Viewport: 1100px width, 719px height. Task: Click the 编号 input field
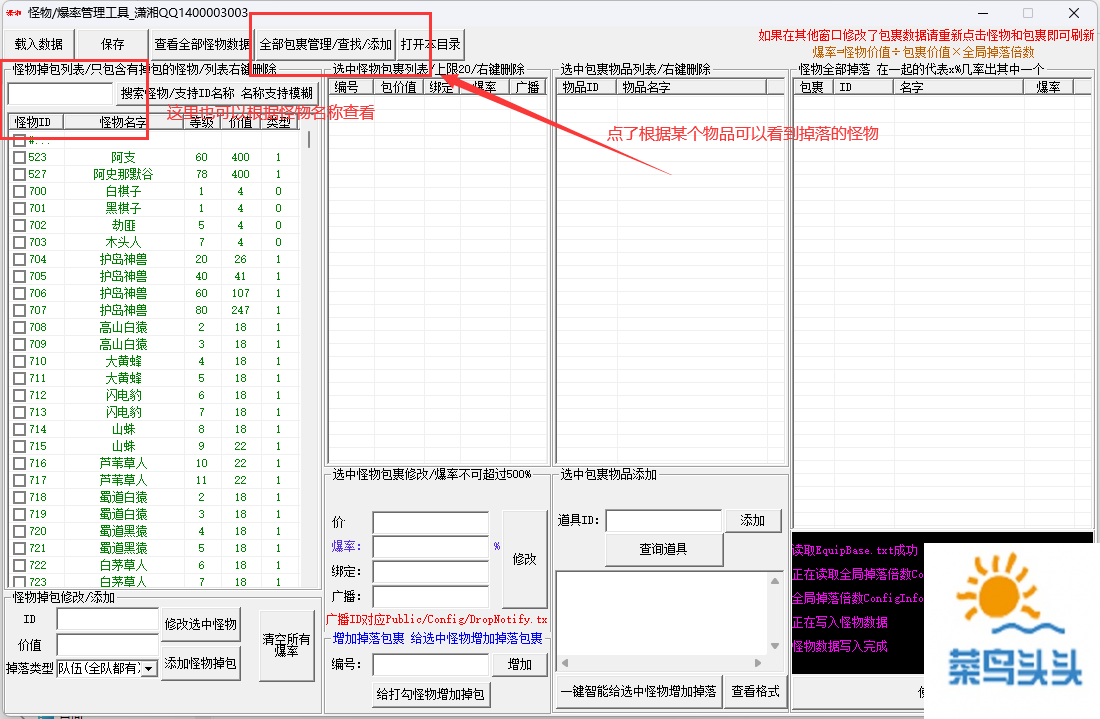pos(431,664)
